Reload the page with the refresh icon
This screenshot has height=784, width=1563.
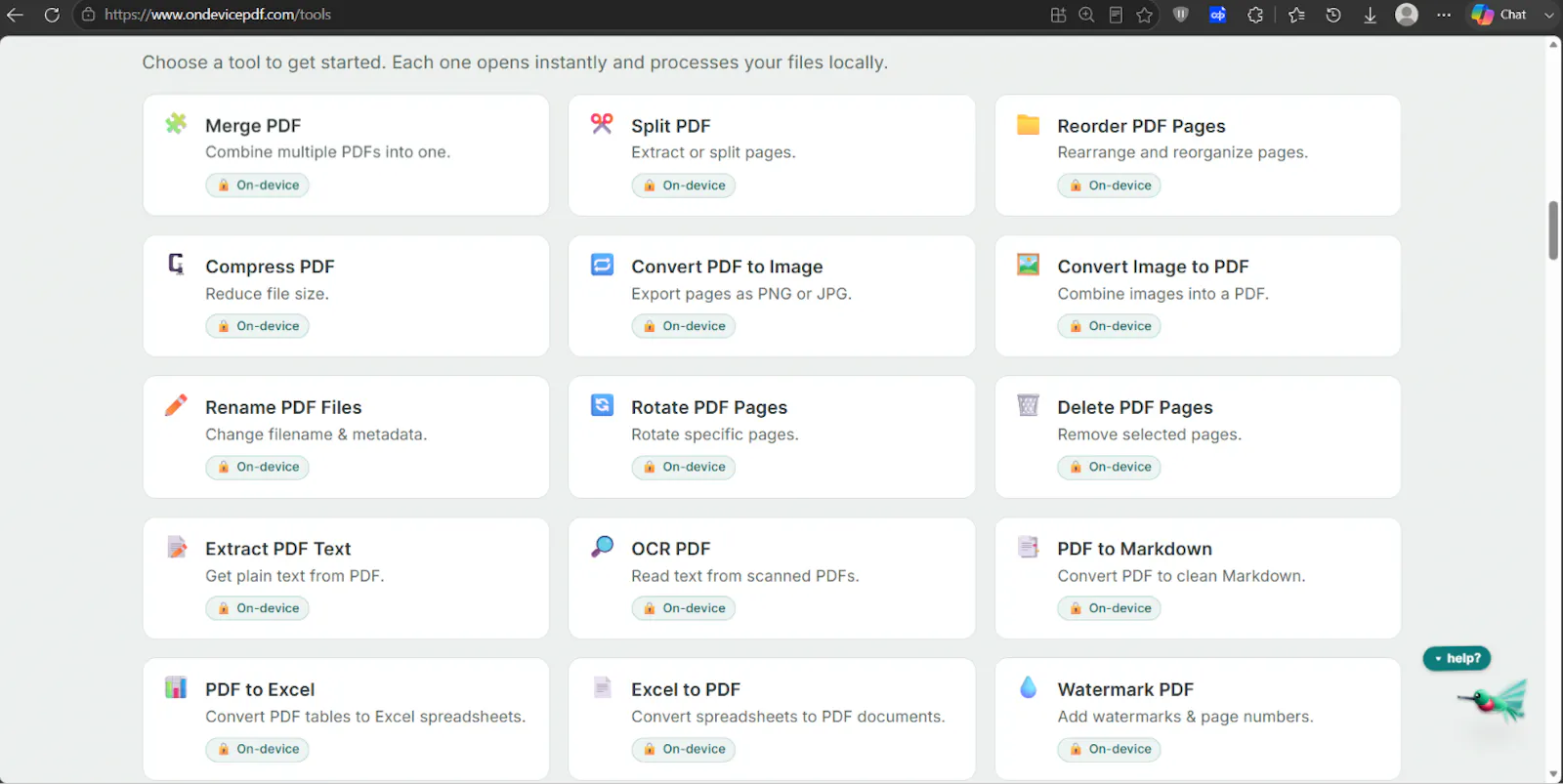click(52, 15)
